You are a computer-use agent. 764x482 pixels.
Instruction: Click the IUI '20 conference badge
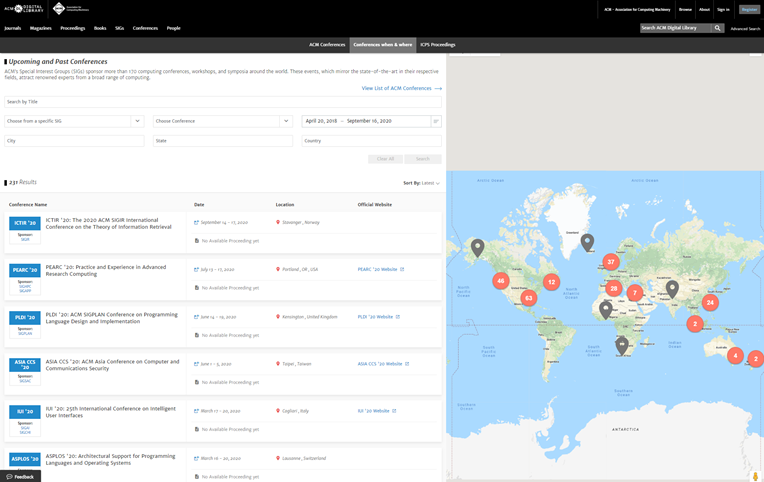[25, 412]
